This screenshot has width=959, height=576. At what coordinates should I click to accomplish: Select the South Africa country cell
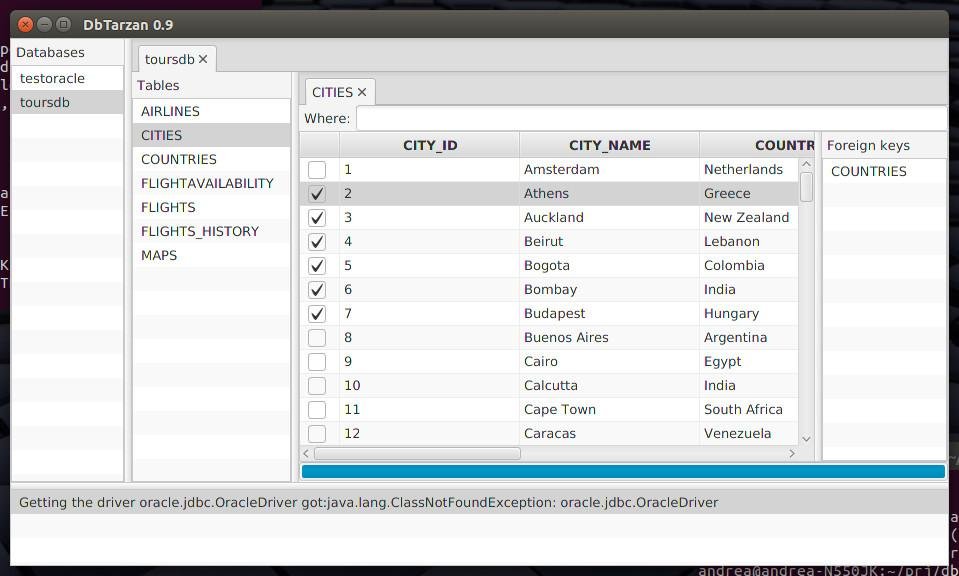click(x=749, y=410)
